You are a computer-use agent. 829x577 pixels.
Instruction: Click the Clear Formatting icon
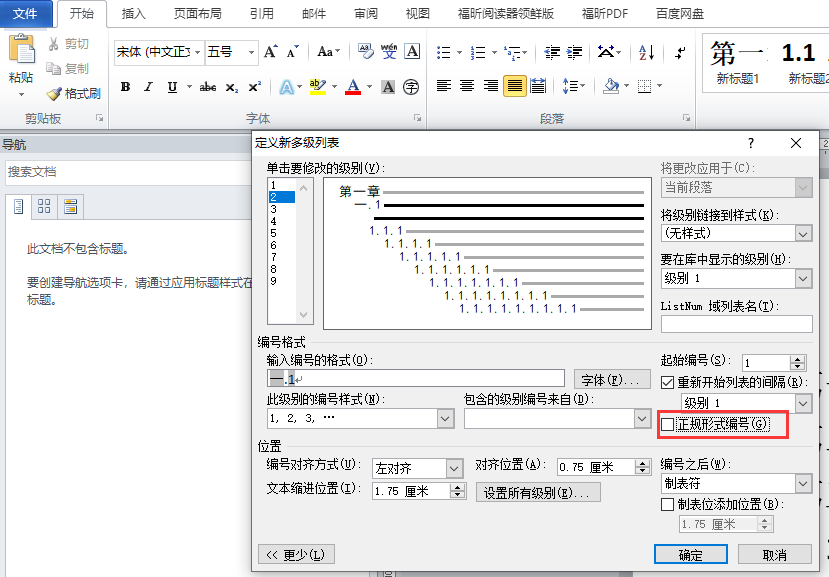pos(365,51)
